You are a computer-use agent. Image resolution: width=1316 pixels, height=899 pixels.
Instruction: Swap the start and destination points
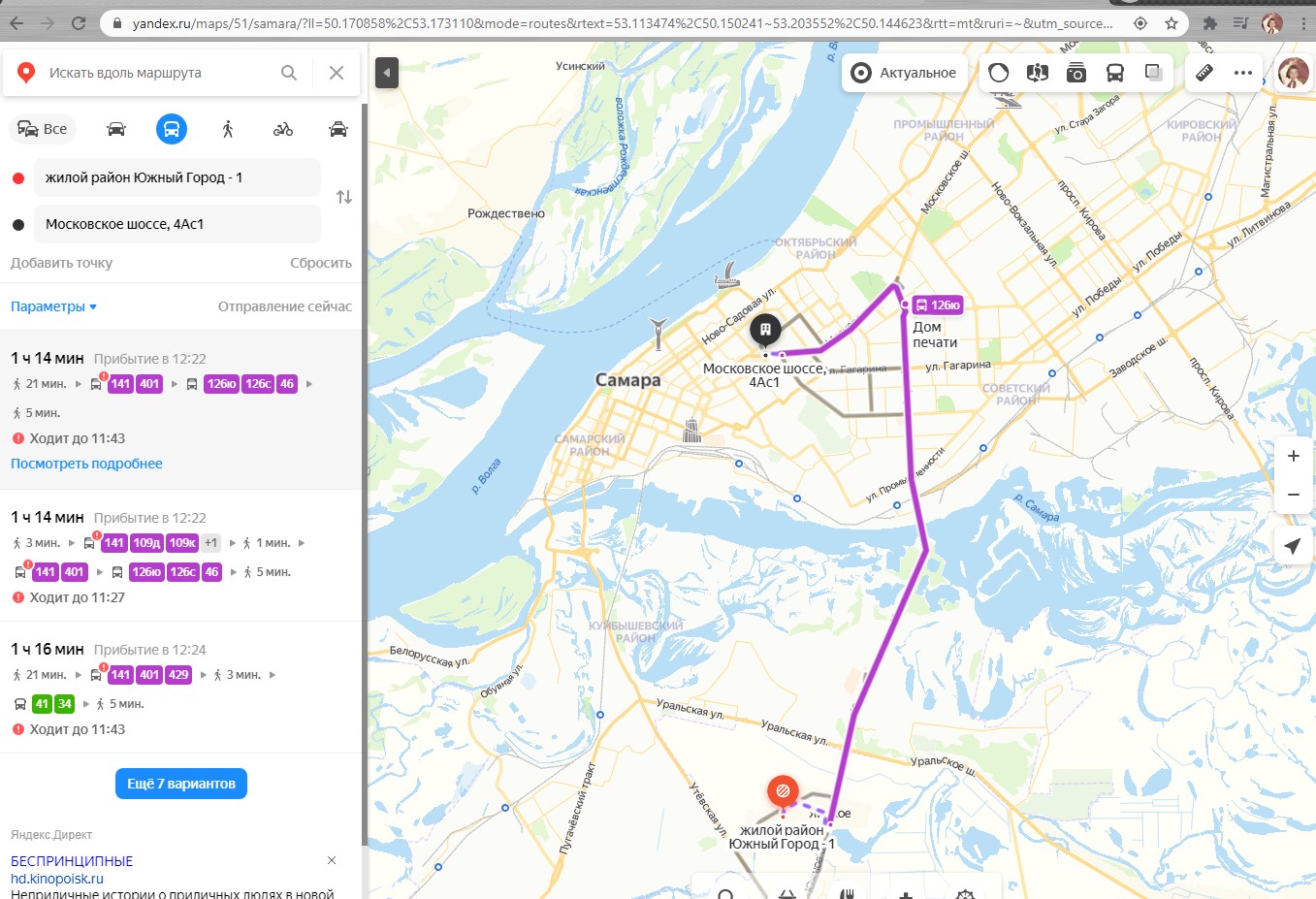pyautogui.click(x=344, y=198)
